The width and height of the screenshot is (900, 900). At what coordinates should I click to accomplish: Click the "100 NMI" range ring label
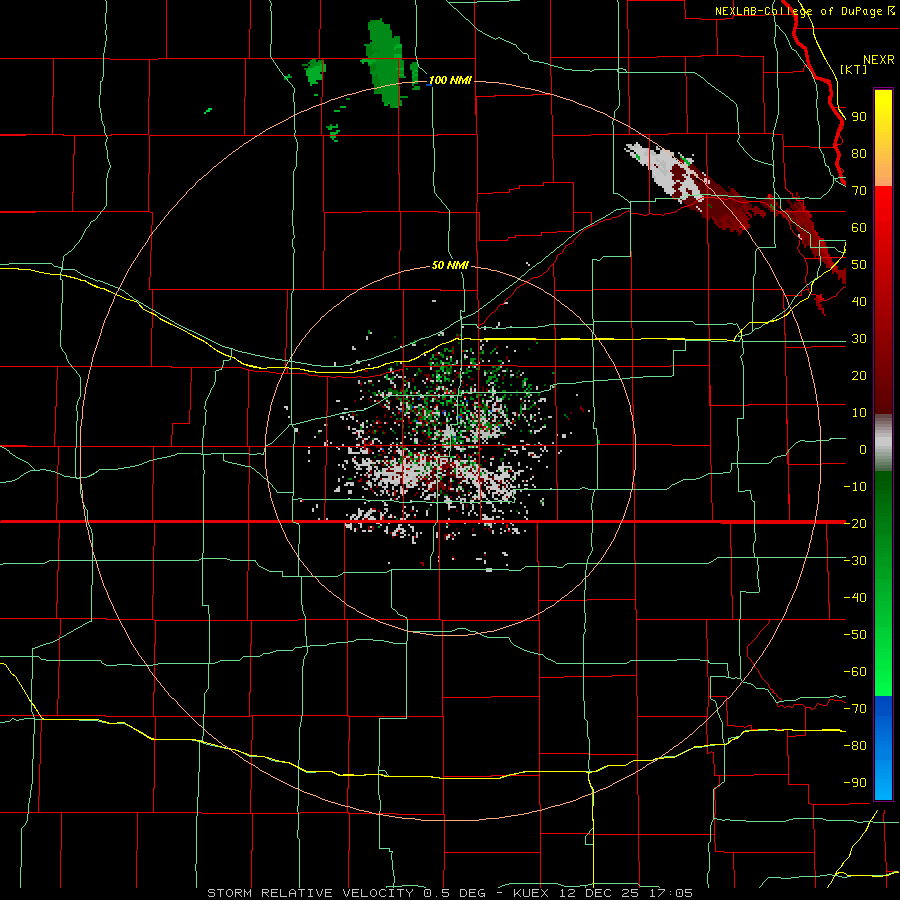pyautogui.click(x=450, y=80)
